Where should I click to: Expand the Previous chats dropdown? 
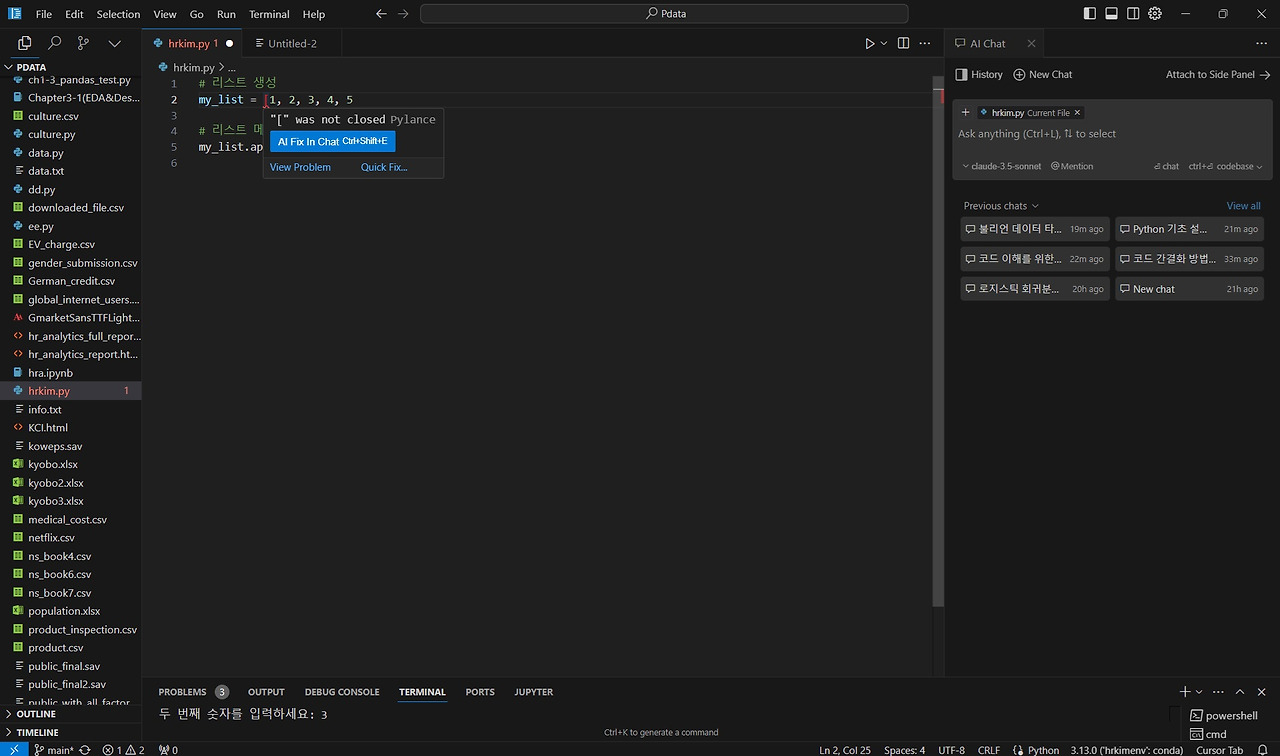pos(1001,206)
